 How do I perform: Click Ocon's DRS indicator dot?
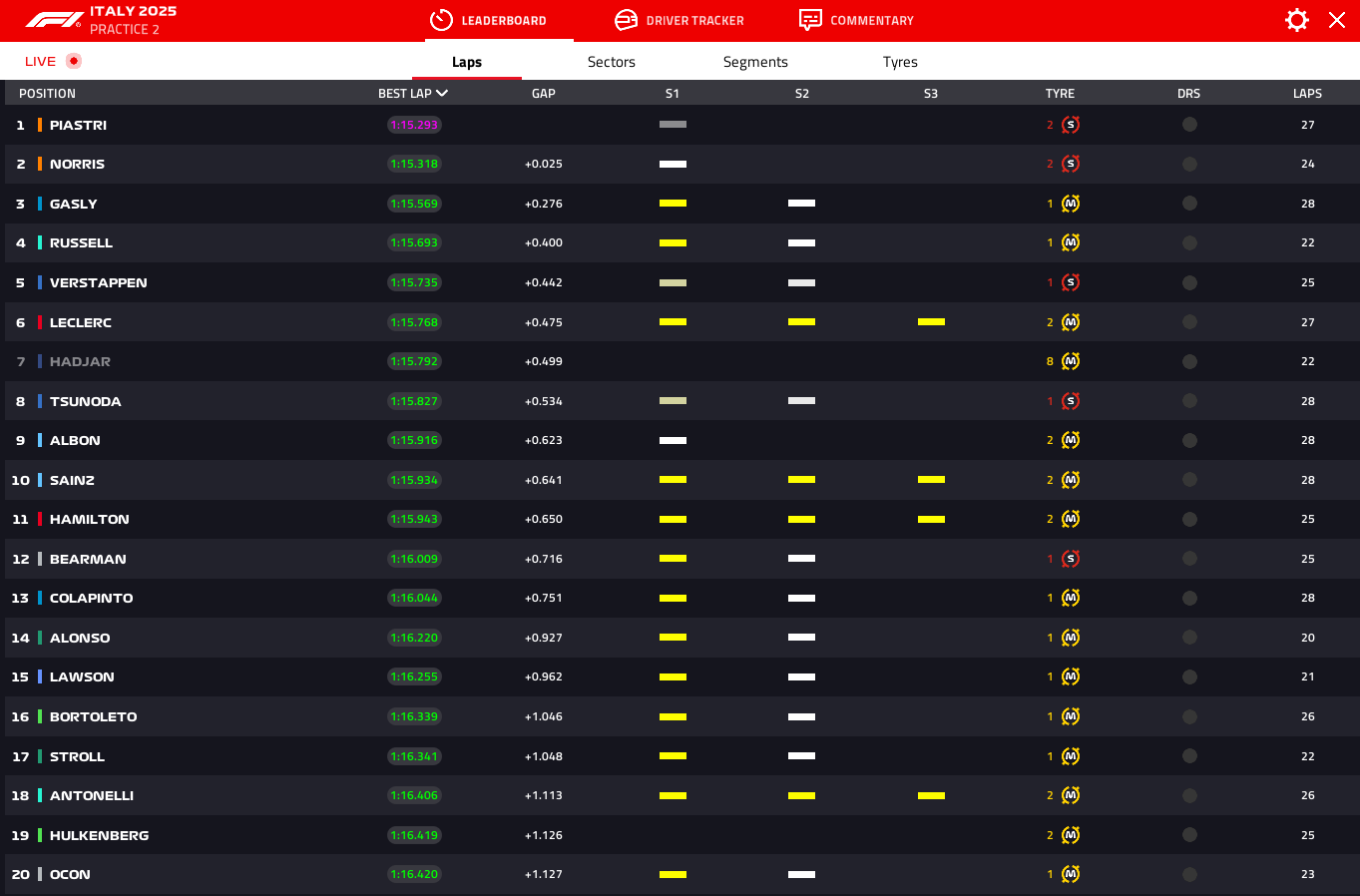coord(1189,874)
